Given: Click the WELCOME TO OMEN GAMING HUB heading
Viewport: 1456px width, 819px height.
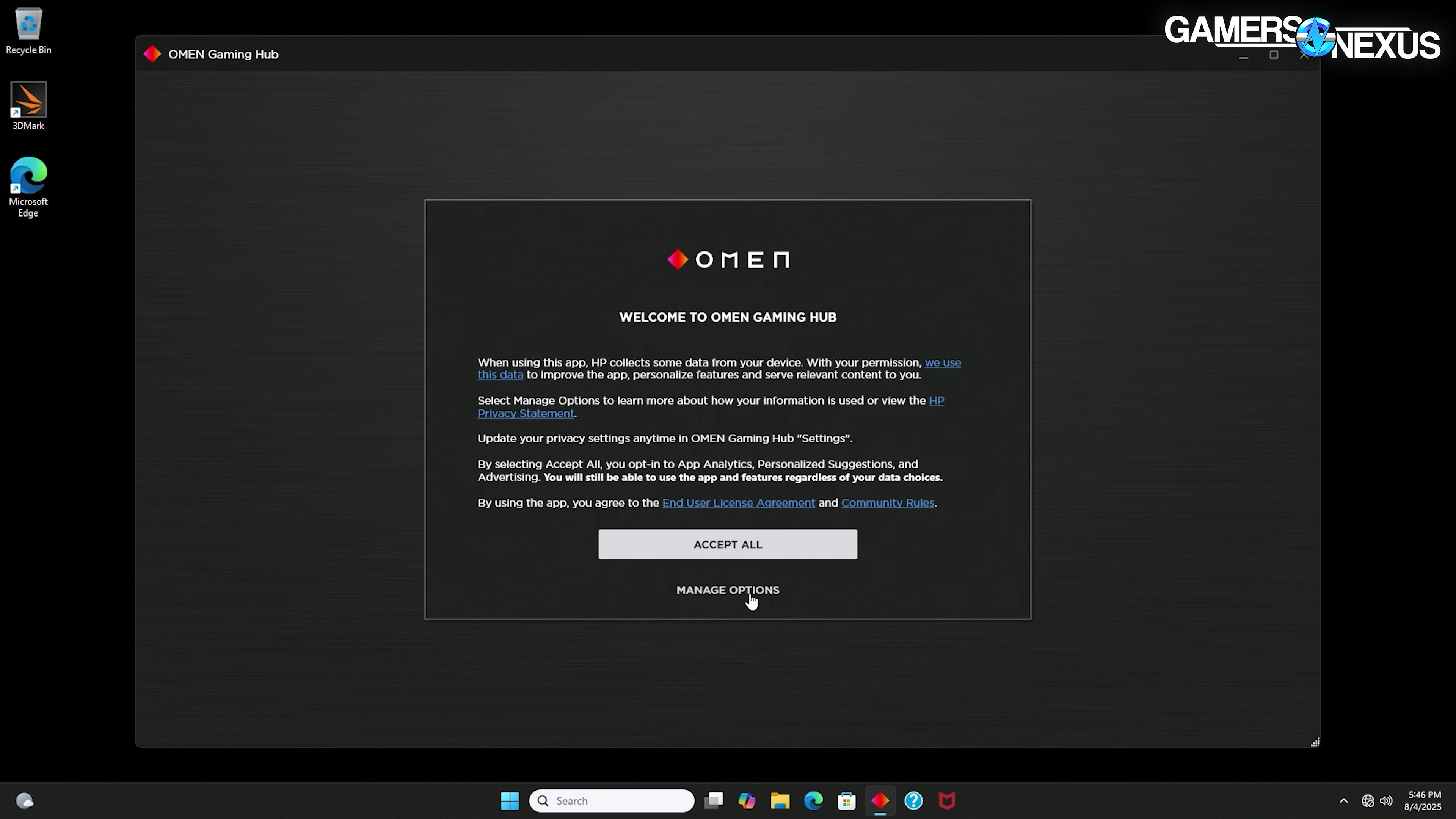Looking at the screenshot, I should (x=728, y=317).
